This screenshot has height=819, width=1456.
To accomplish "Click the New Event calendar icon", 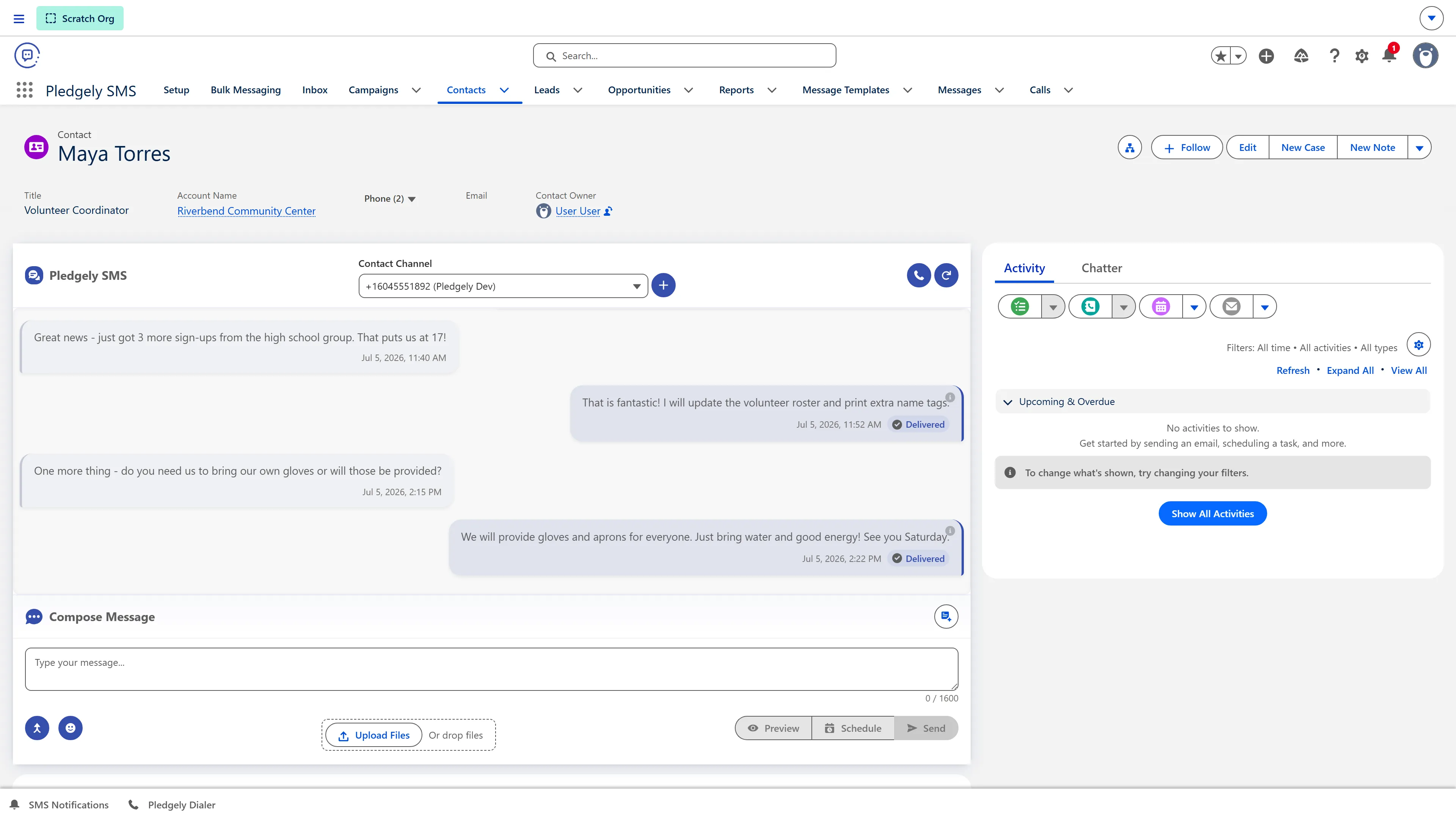I will coord(1161,306).
